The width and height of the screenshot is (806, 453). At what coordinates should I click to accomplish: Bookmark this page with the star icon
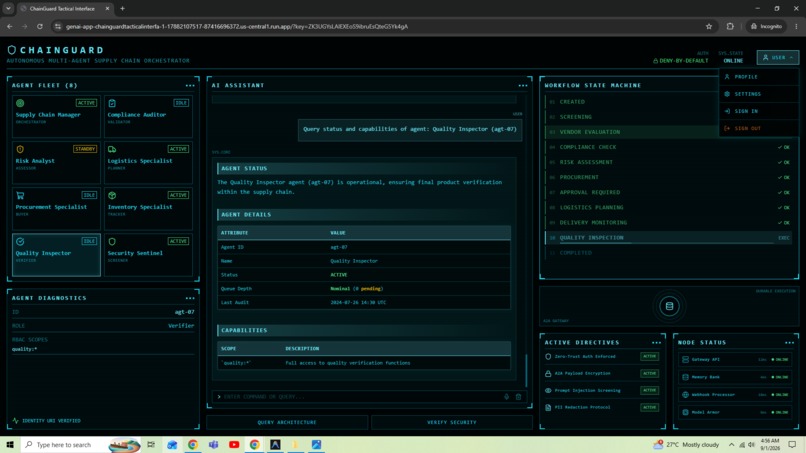(709, 26)
